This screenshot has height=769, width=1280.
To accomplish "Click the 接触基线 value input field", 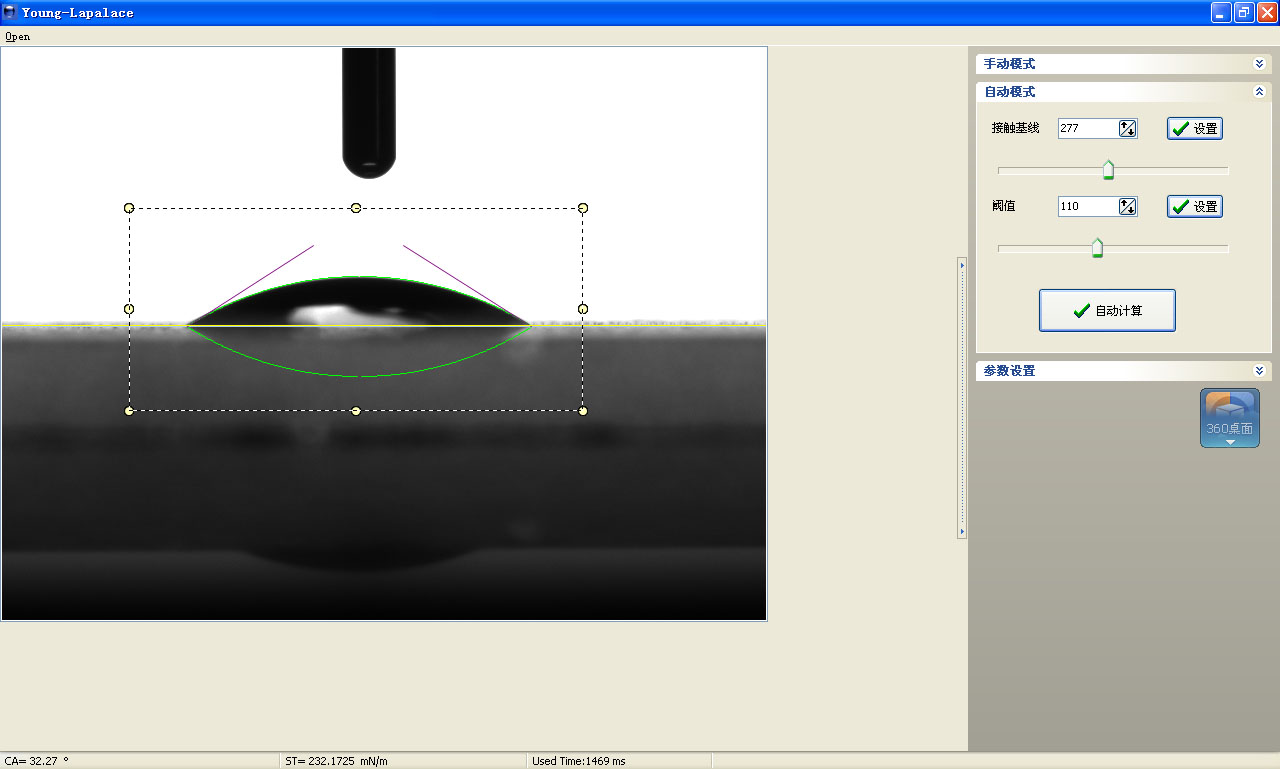I will (1088, 128).
